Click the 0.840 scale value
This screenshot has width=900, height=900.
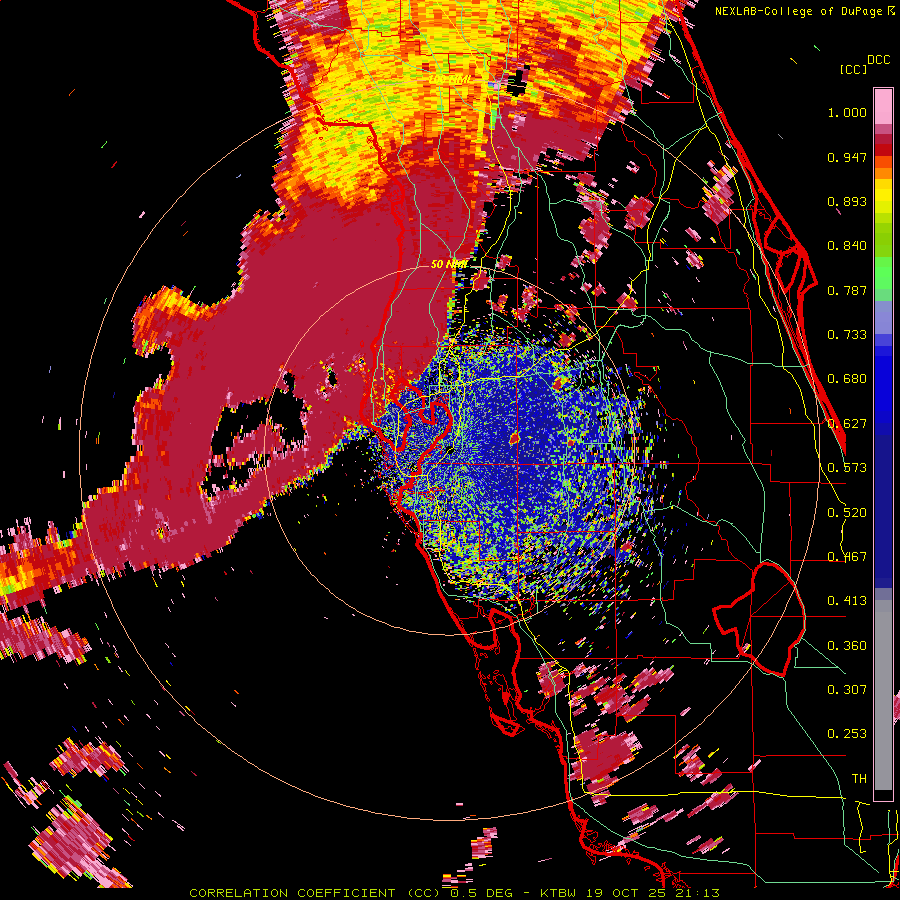pos(847,246)
